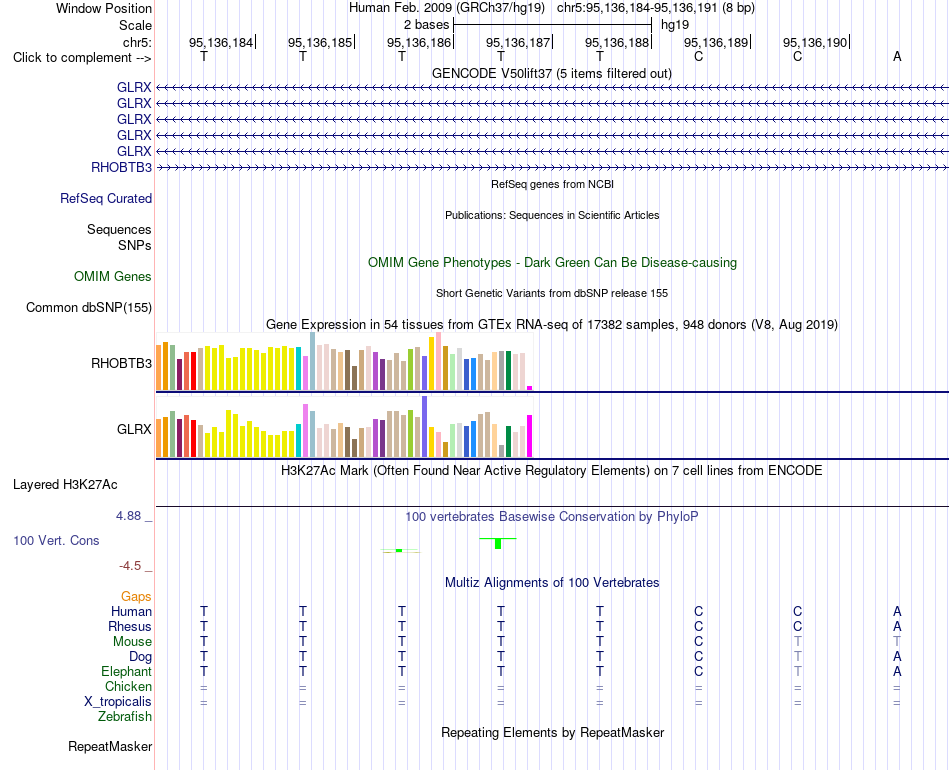Select the Mouse alignment row label
This screenshot has height=770, width=950.
pos(132,642)
